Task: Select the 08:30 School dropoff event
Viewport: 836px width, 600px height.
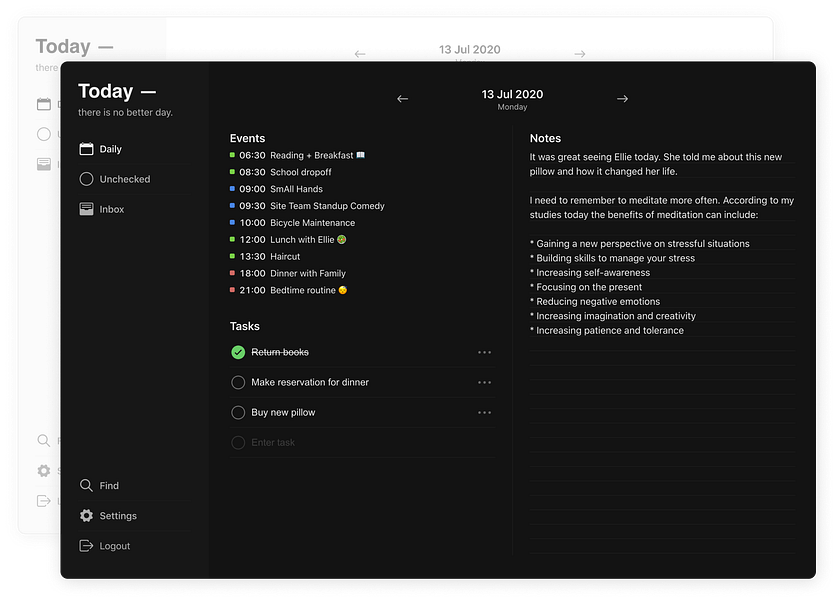Action: coord(280,172)
